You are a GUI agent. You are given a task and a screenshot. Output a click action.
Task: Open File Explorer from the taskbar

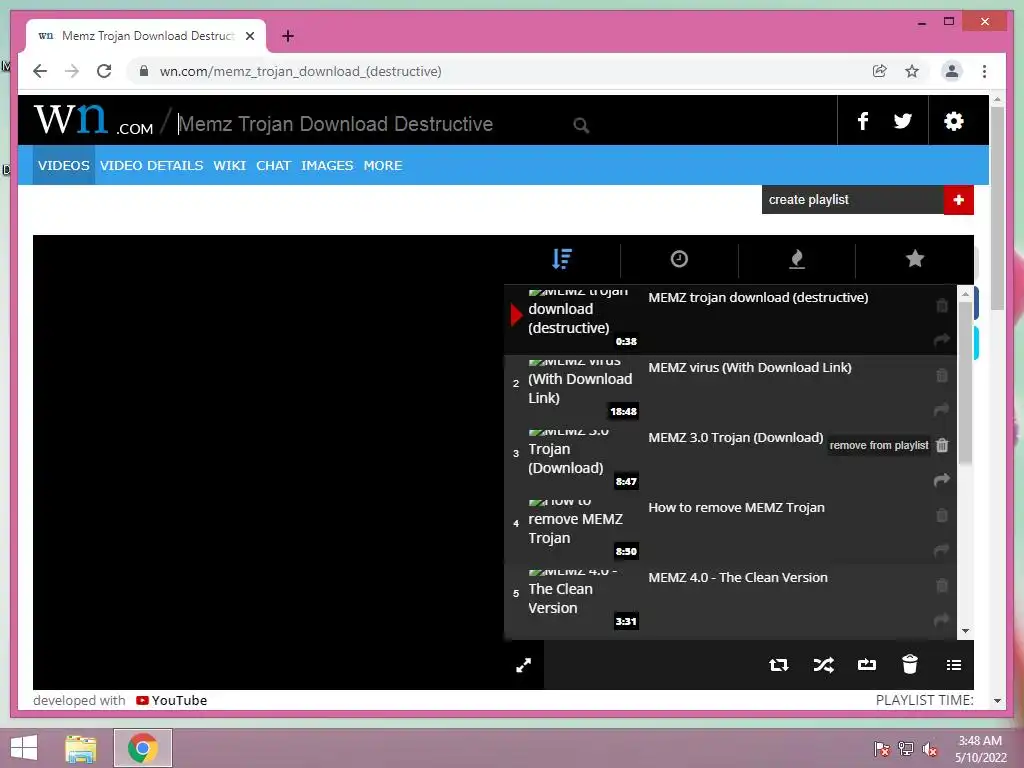click(x=81, y=748)
